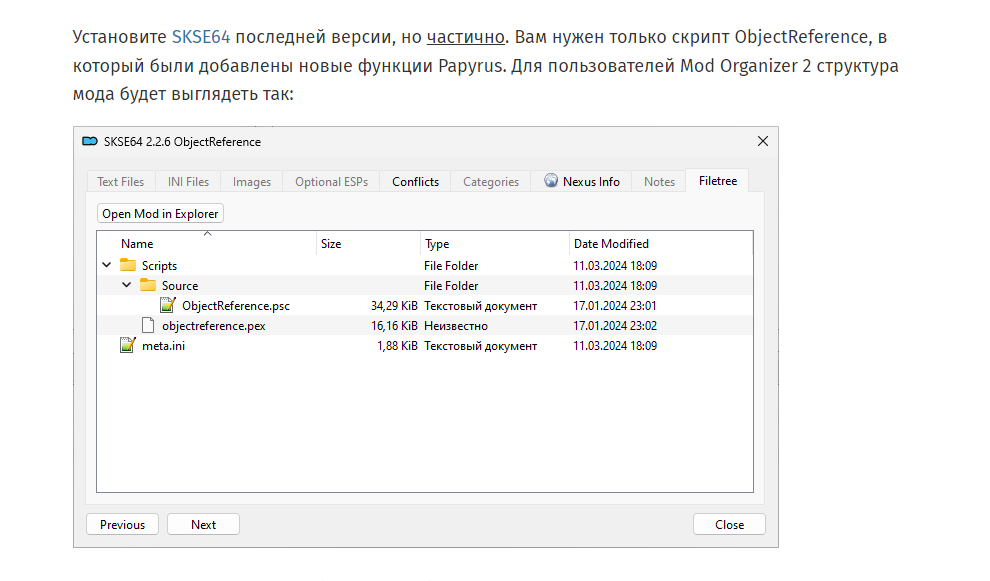This screenshot has width=990, height=581.
Task: Click the Next button
Action: click(x=203, y=524)
